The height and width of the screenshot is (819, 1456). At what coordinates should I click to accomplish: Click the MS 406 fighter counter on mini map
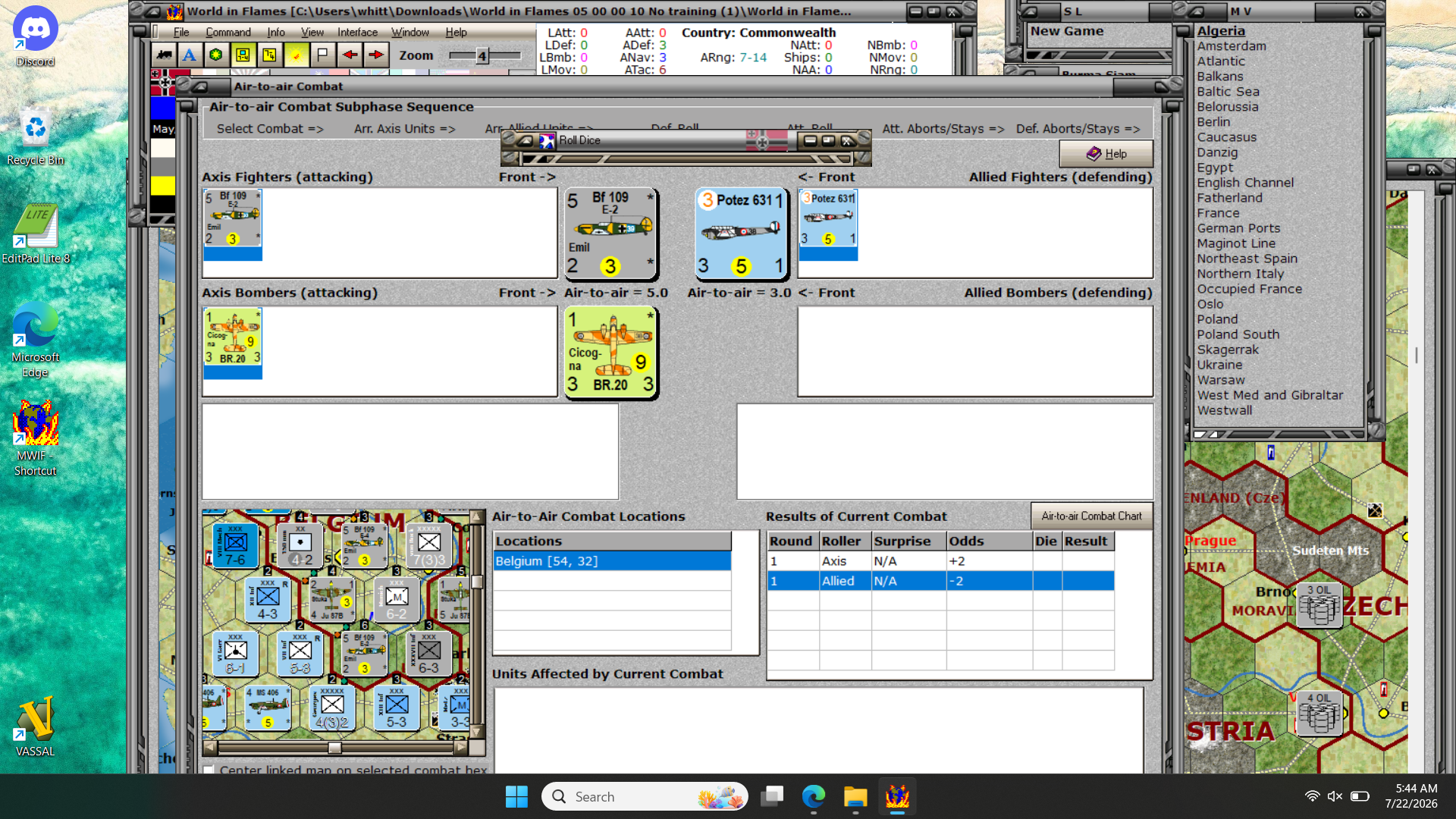coord(268,709)
